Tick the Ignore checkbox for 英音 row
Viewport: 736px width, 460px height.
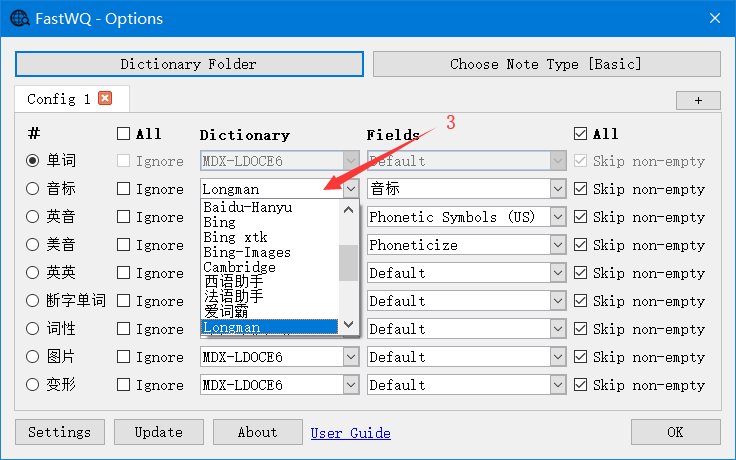[x=124, y=217]
